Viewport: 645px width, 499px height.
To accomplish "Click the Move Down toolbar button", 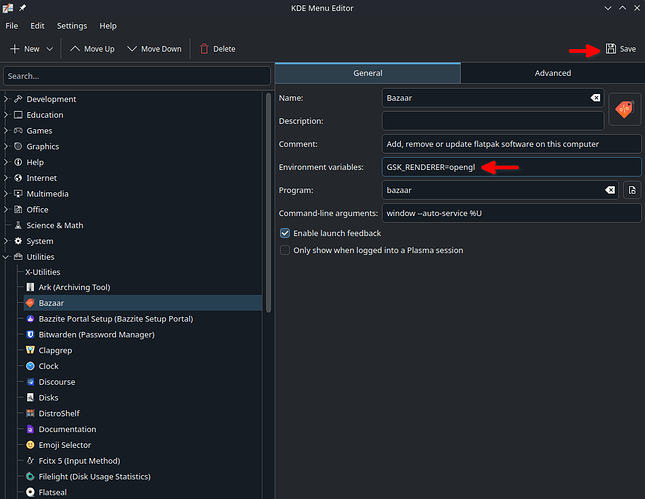I will [154, 49].
